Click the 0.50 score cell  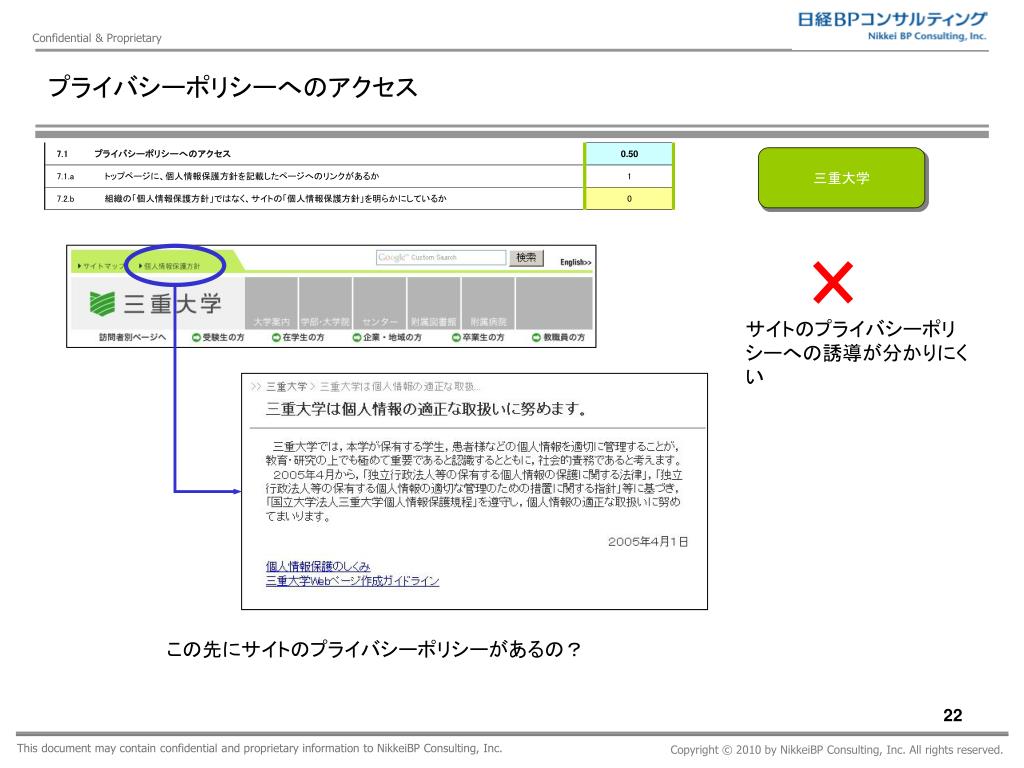point(629,154)
